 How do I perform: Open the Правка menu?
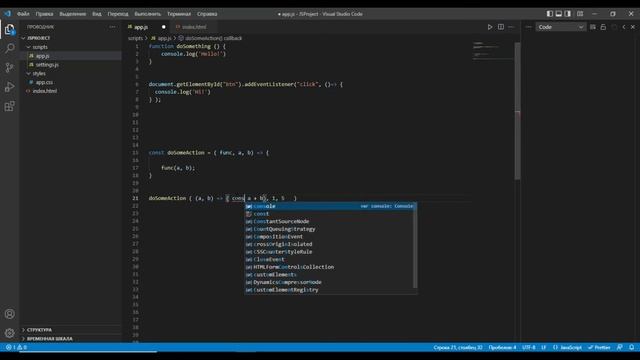pos(44,13)
